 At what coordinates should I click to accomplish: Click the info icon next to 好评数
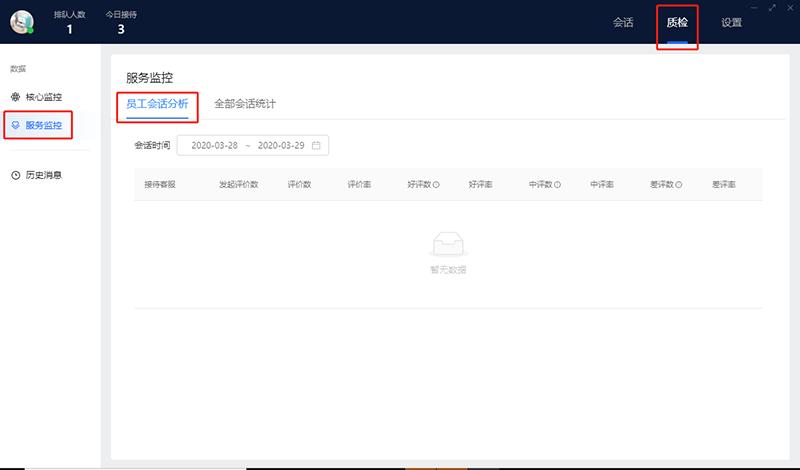[x=437, y=185]
